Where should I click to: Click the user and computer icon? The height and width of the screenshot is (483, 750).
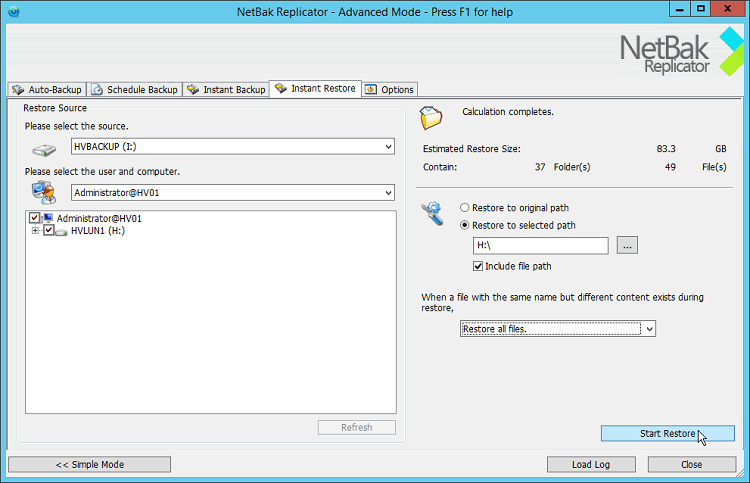tap(45, 193)
